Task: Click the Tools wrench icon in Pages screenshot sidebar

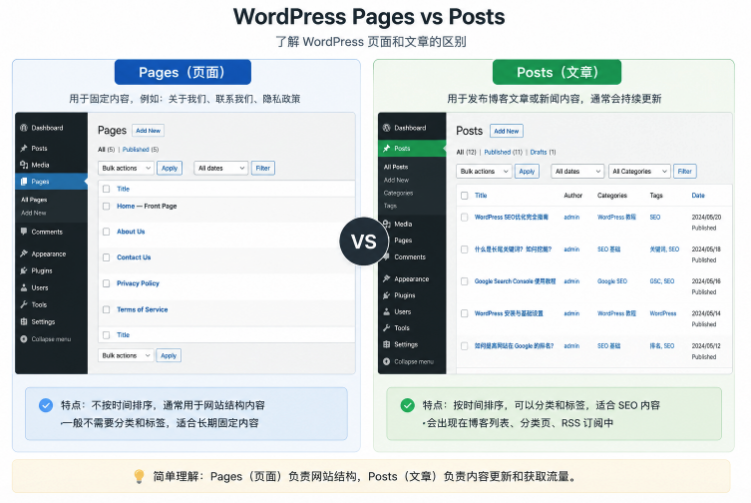Action: (23, 305)
